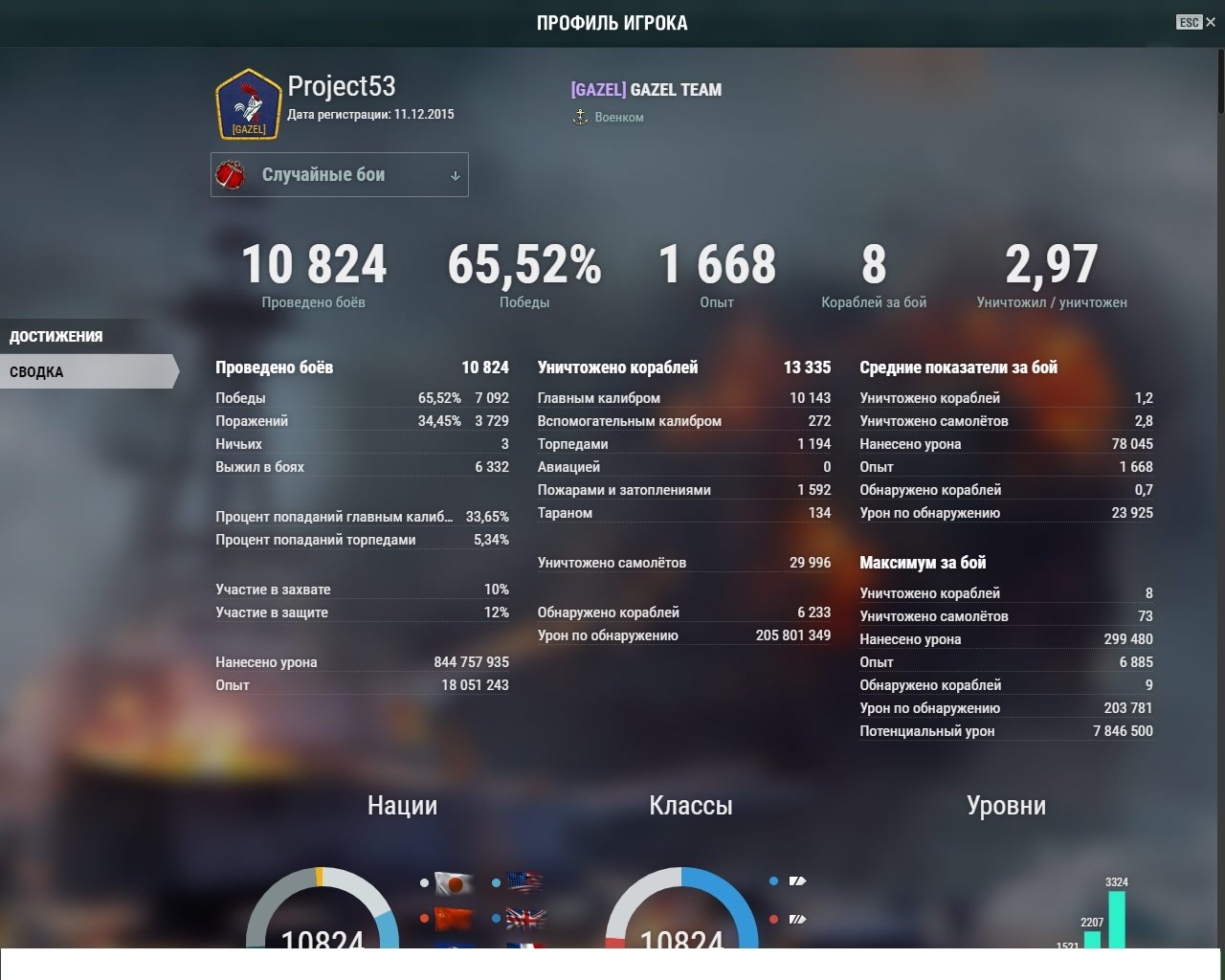The image size is (1225, 980).
Task: Click the max Опыт 6 885 value
Action: pos(1136,662)
